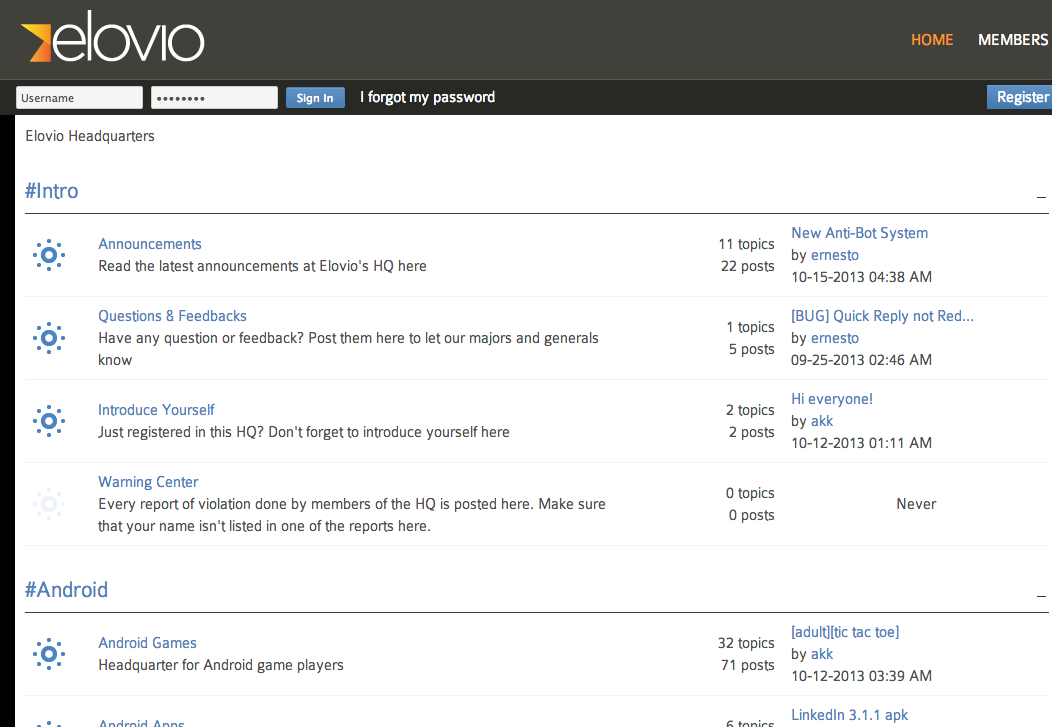Image resolution: width=1052 pixels, height=727 pixels.
Task: Open the 'New Anti-Bot System' latest post
Action: 859,233
